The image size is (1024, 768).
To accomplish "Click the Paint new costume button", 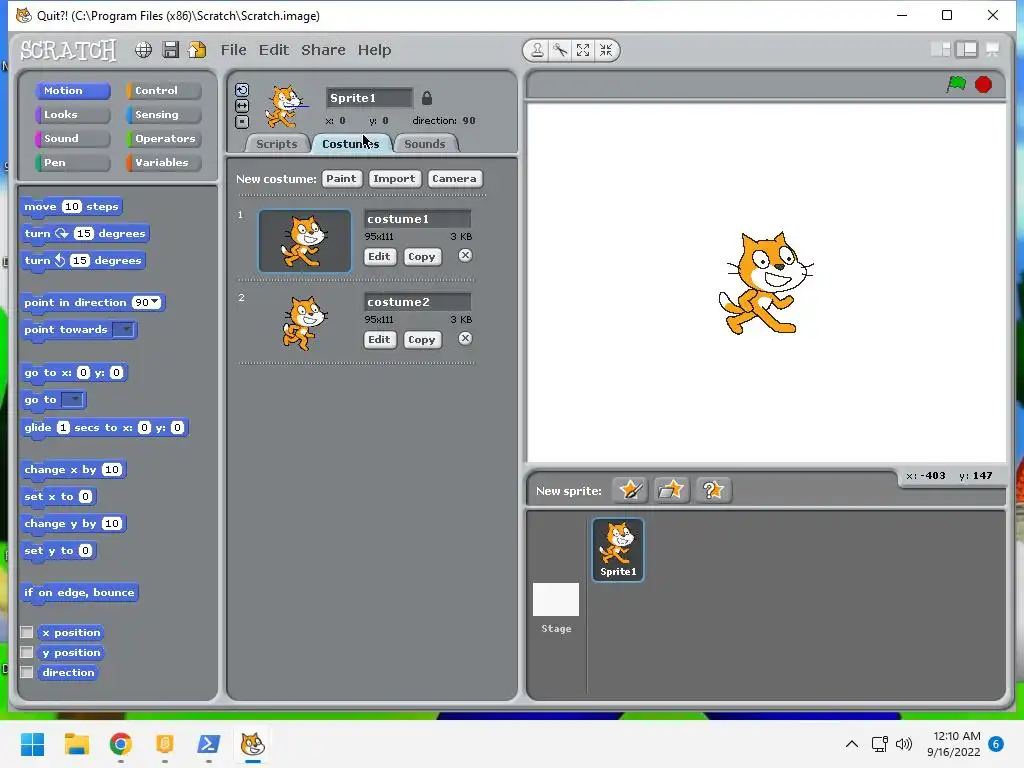I will [x=342, y=178].
